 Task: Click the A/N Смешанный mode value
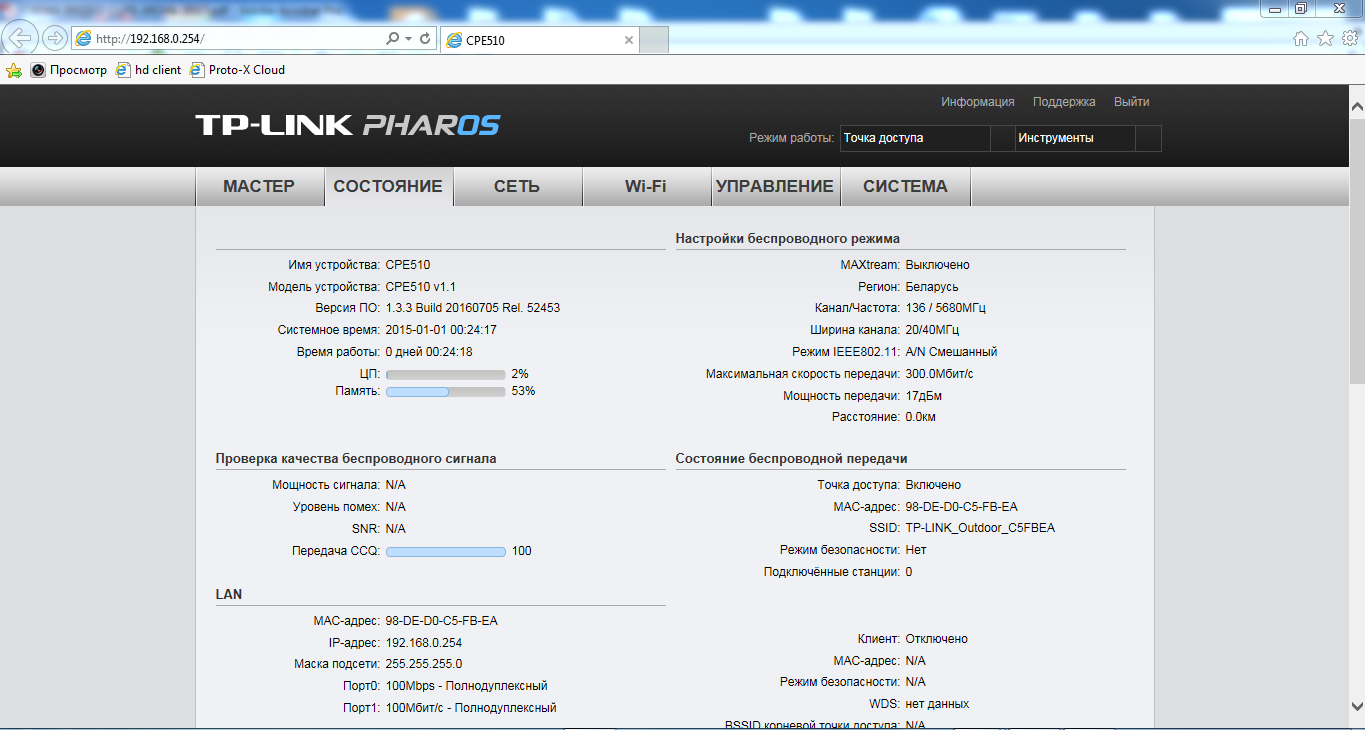pos(951,352)
